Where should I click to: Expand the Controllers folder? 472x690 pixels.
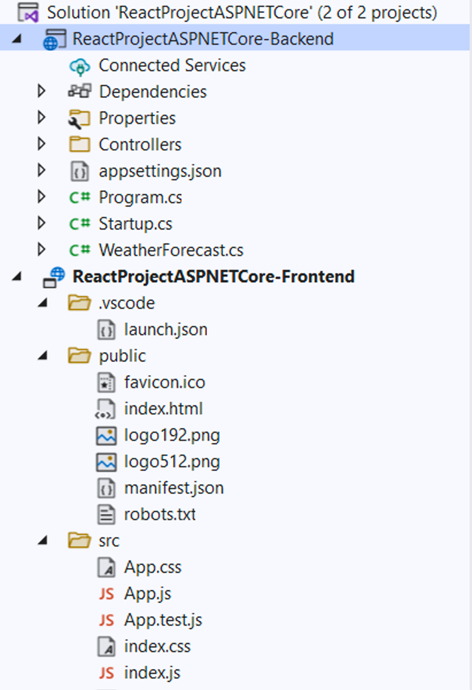coord(42,144)
